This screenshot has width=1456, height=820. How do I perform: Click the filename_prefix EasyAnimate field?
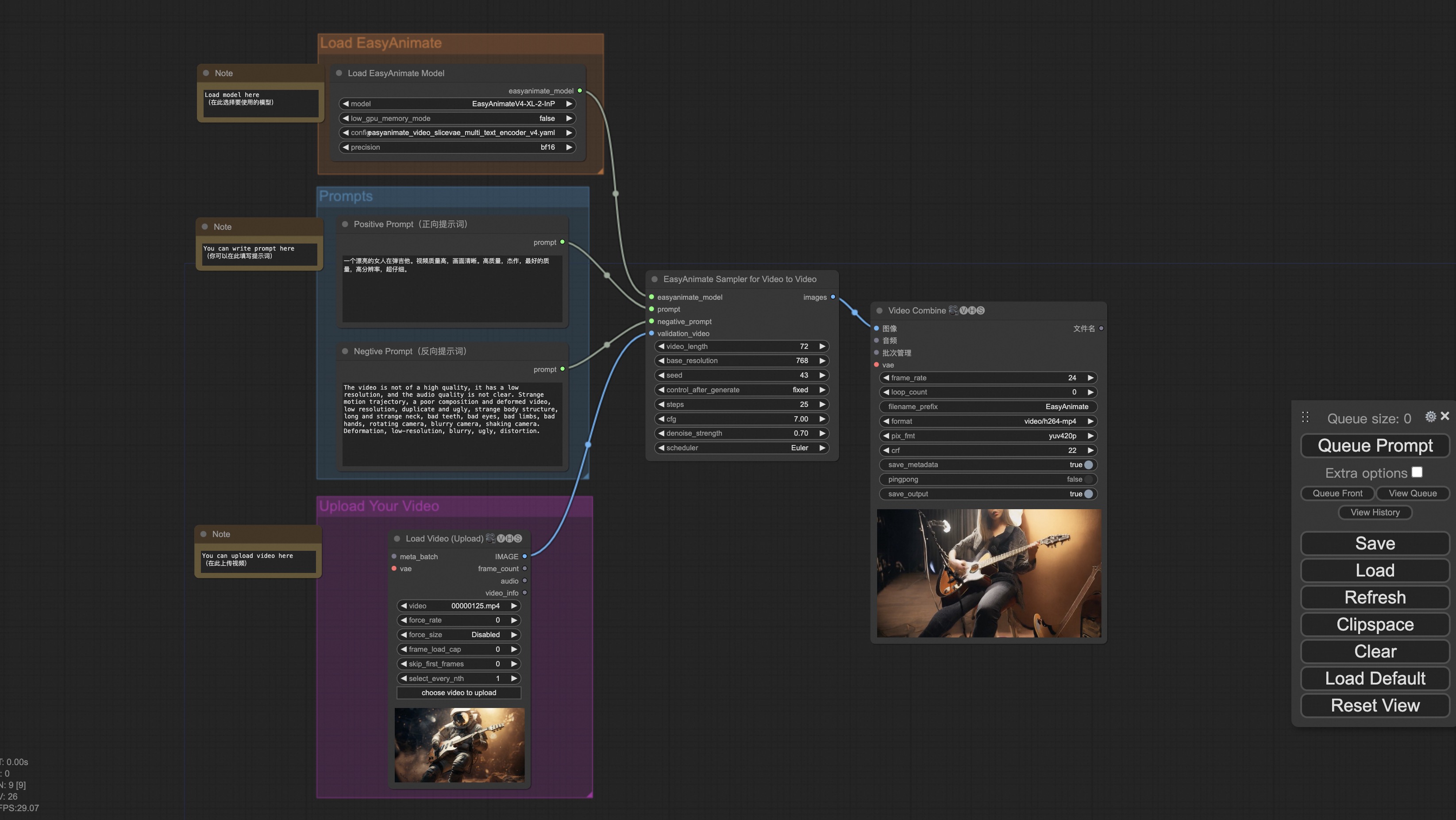pyautogui.click(x=988, y=406)
